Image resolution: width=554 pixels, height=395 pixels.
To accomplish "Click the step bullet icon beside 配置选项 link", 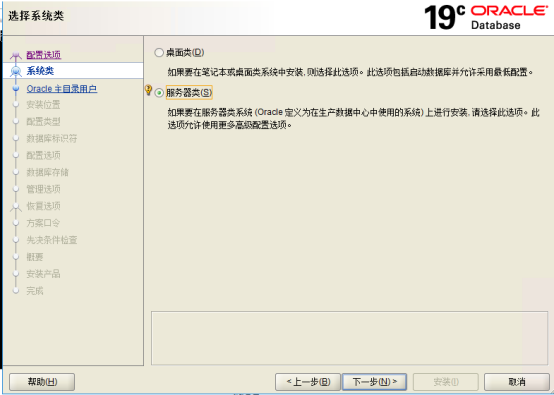I will pos(16,55).
